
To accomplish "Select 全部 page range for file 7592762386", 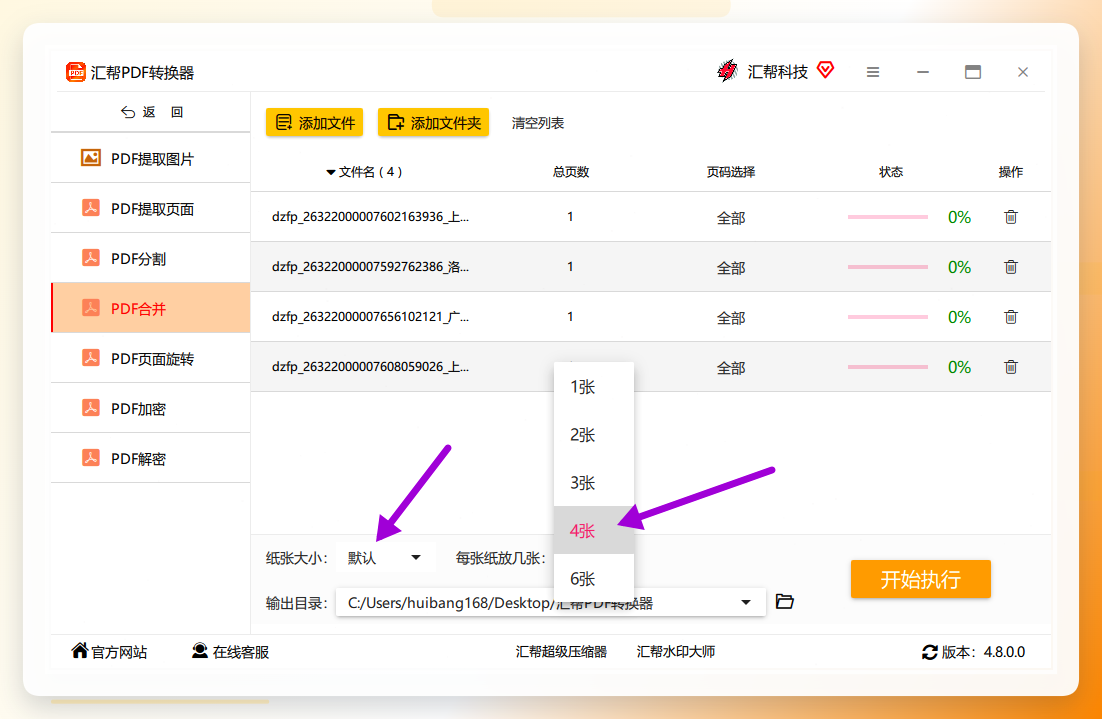I will [731, 268].
